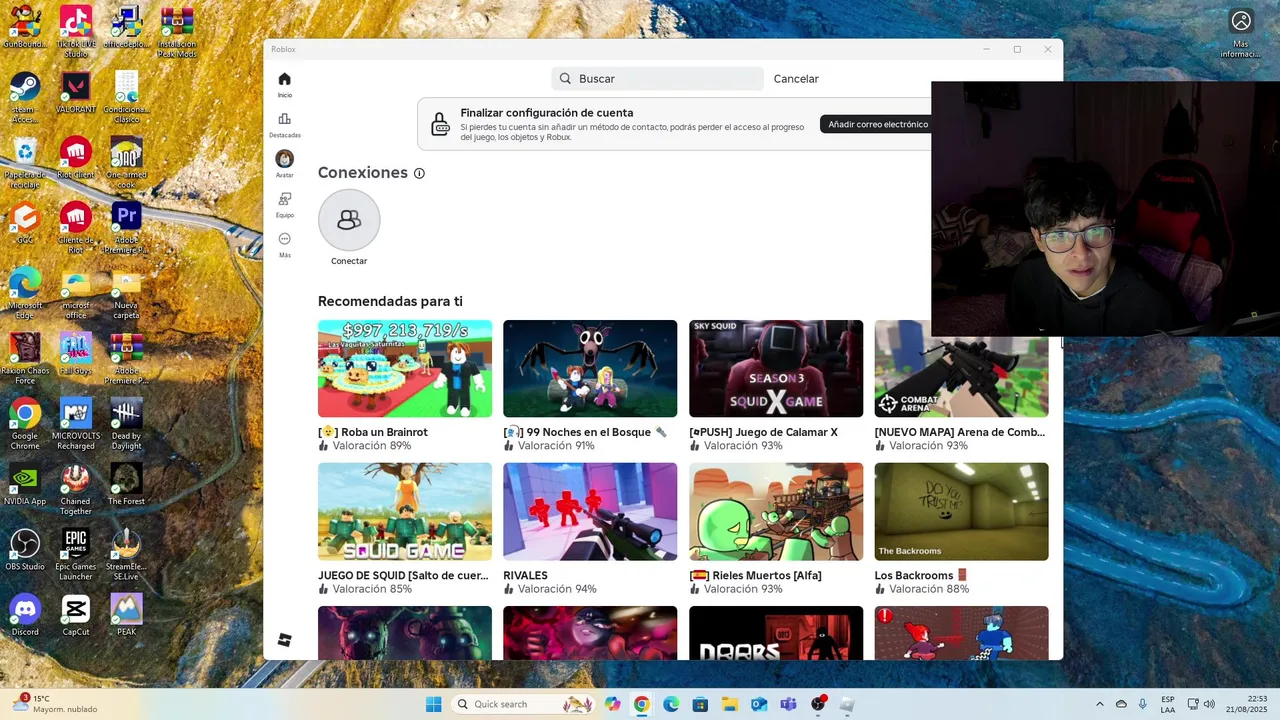Expand the Más menu in Roblox sidebar

[x=285, y=244]
